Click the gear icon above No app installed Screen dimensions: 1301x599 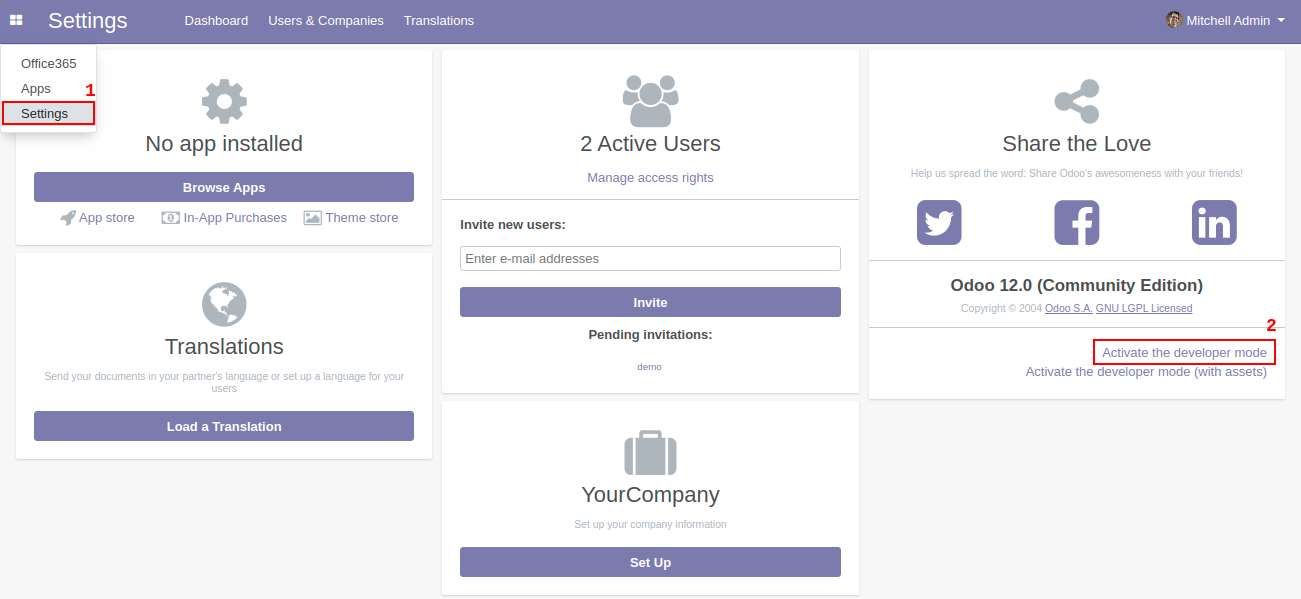(x=224, y=101)
